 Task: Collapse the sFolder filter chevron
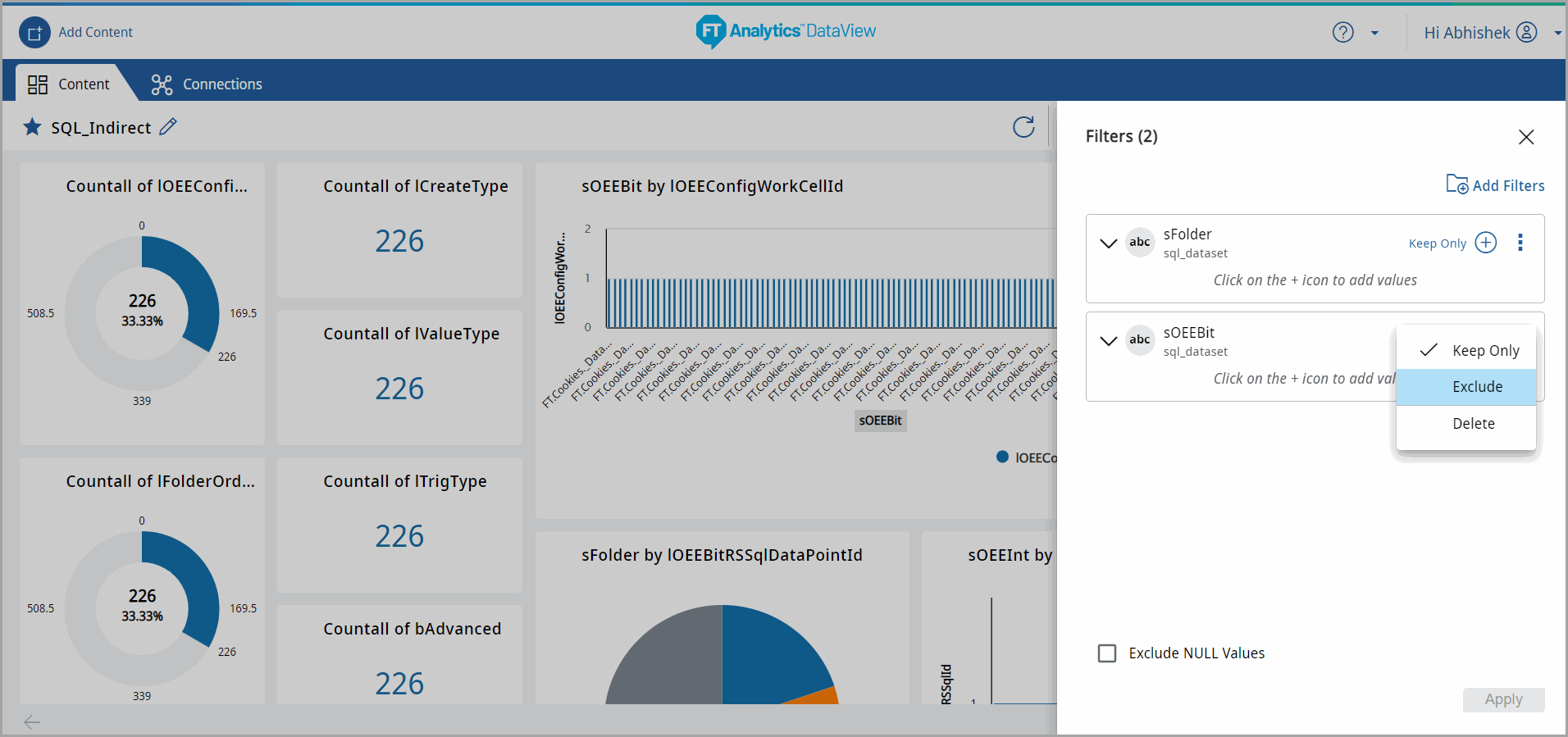tap(1108, 243)
